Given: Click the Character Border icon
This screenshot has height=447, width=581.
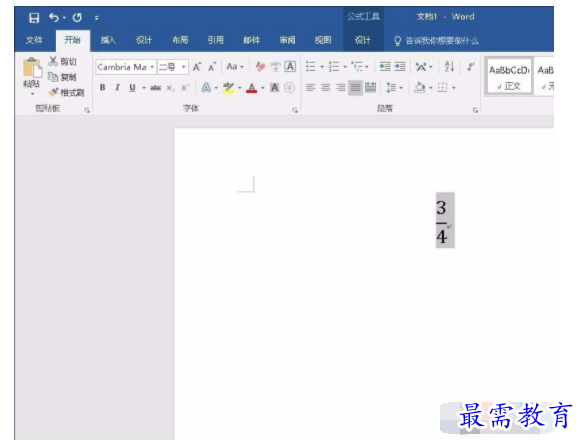Looking at the screenshot, I should (x=290, y=67).
